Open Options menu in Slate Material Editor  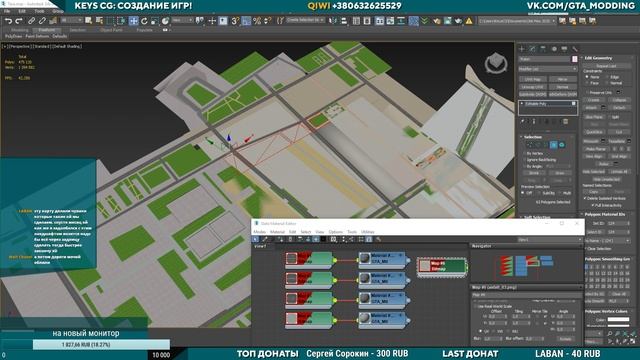(336, 232)
